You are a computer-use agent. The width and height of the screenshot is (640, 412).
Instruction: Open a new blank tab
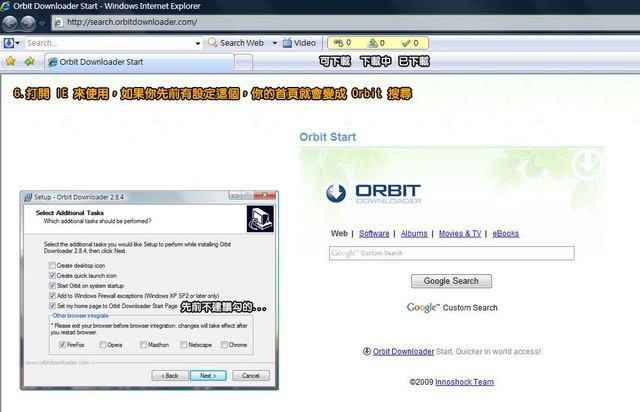click(x=243, y=63)
